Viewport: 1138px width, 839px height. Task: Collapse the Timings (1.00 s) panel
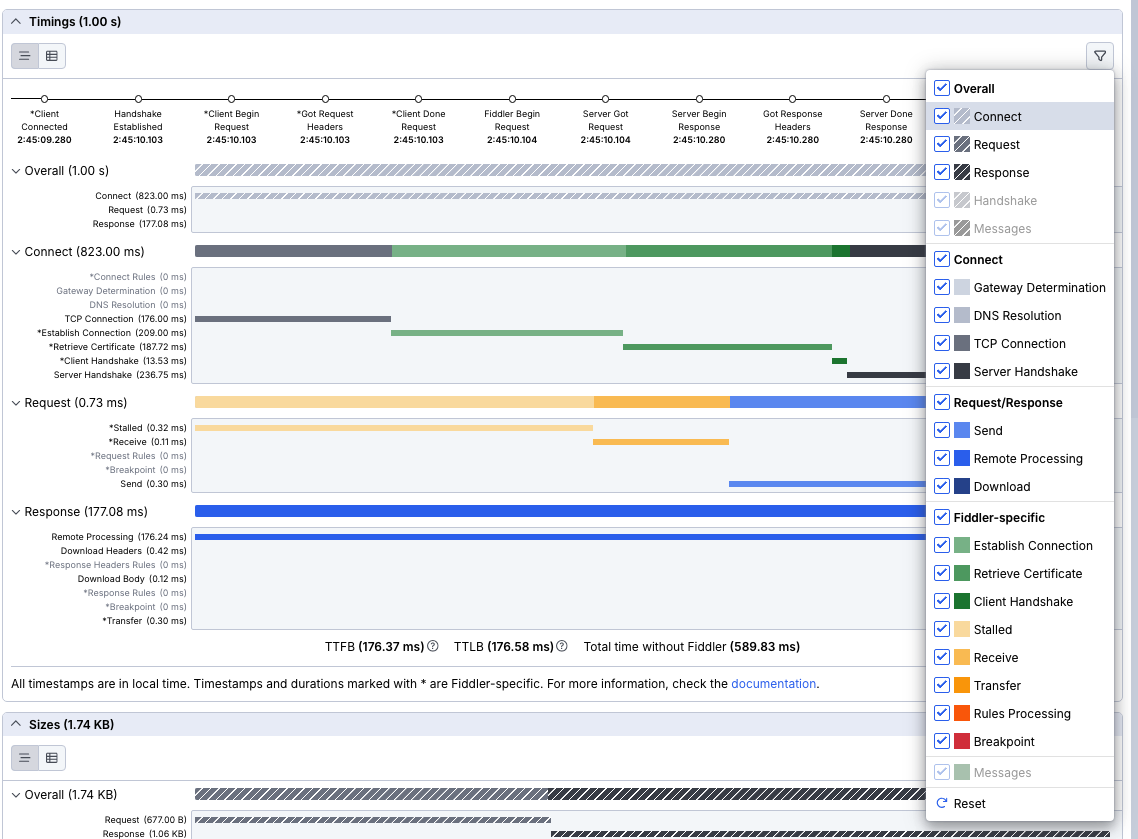16,21
